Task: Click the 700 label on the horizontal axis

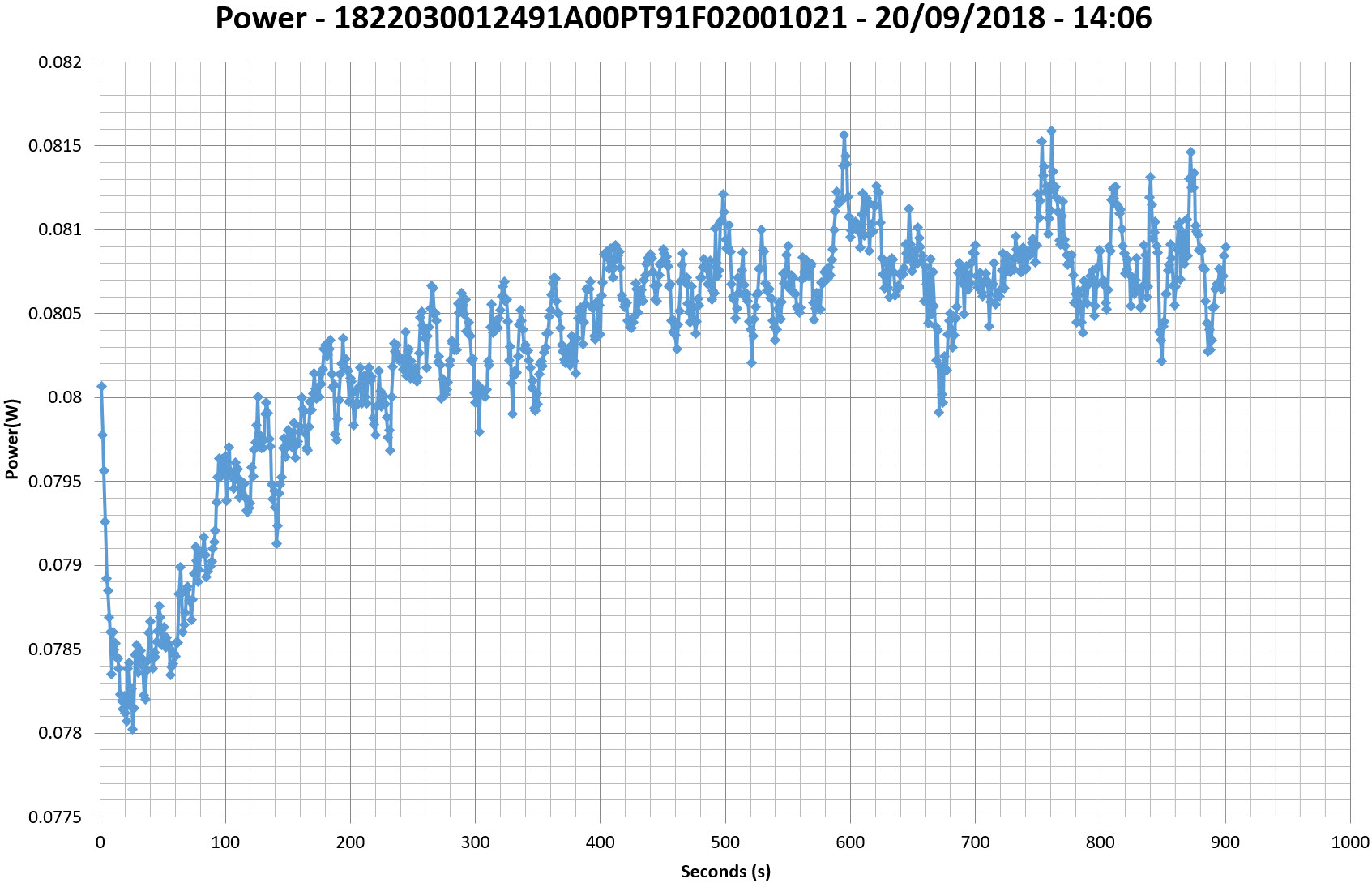Action: click(975, 842)
